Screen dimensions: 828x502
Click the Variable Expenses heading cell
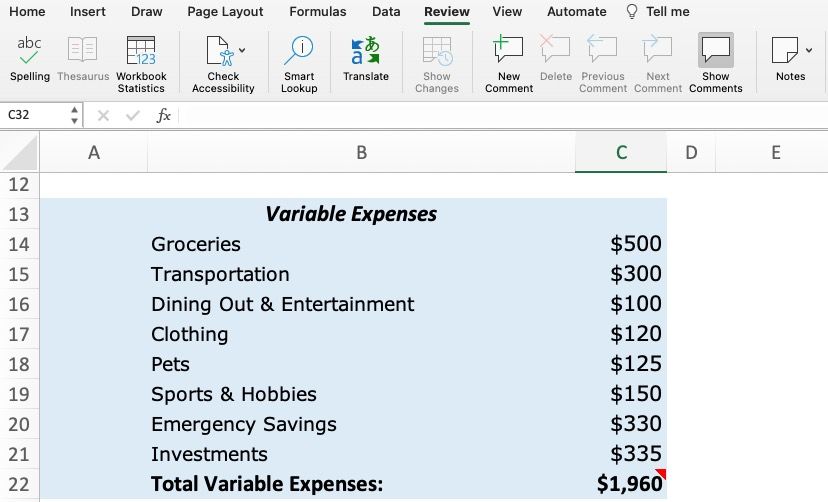tap(351, 214)
